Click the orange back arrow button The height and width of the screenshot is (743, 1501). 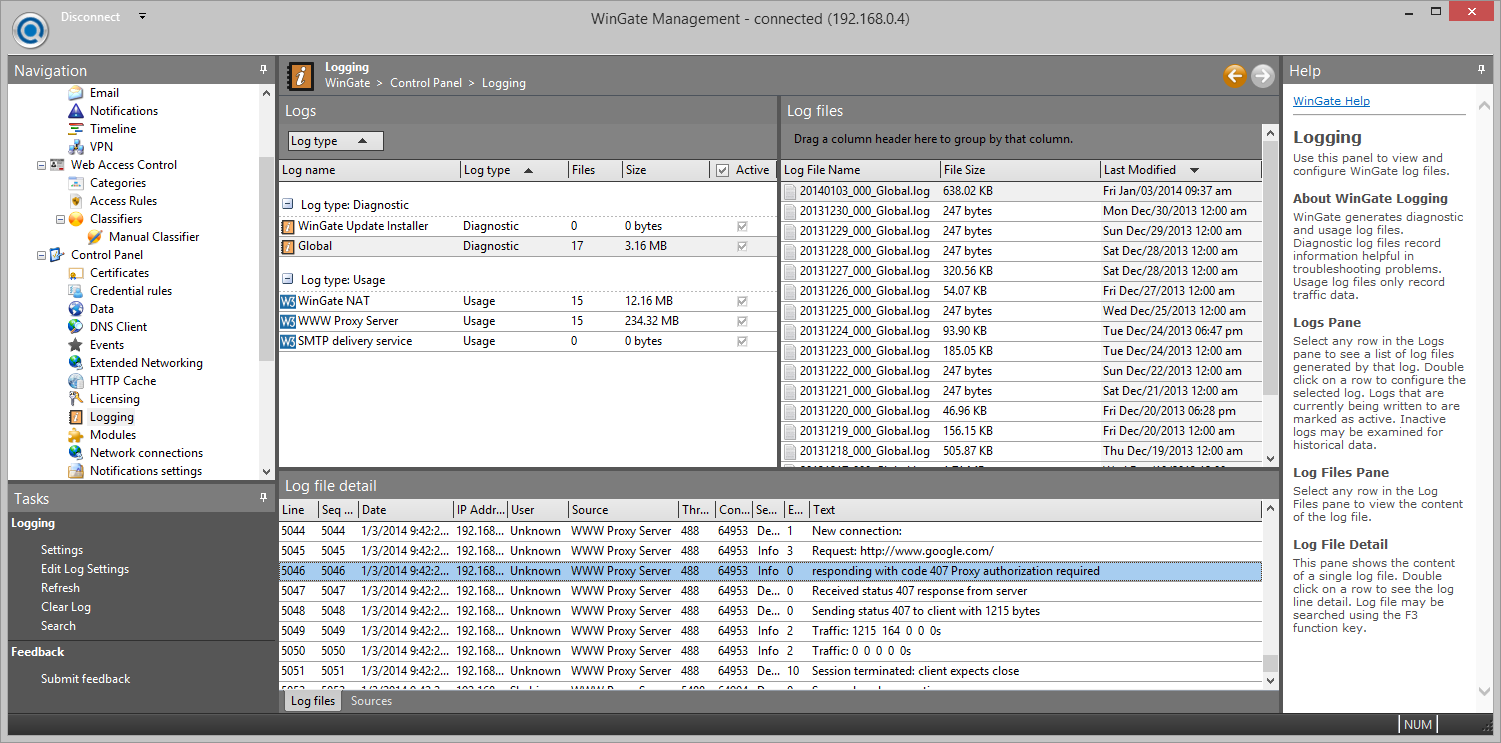click(x=1235, y=75)
